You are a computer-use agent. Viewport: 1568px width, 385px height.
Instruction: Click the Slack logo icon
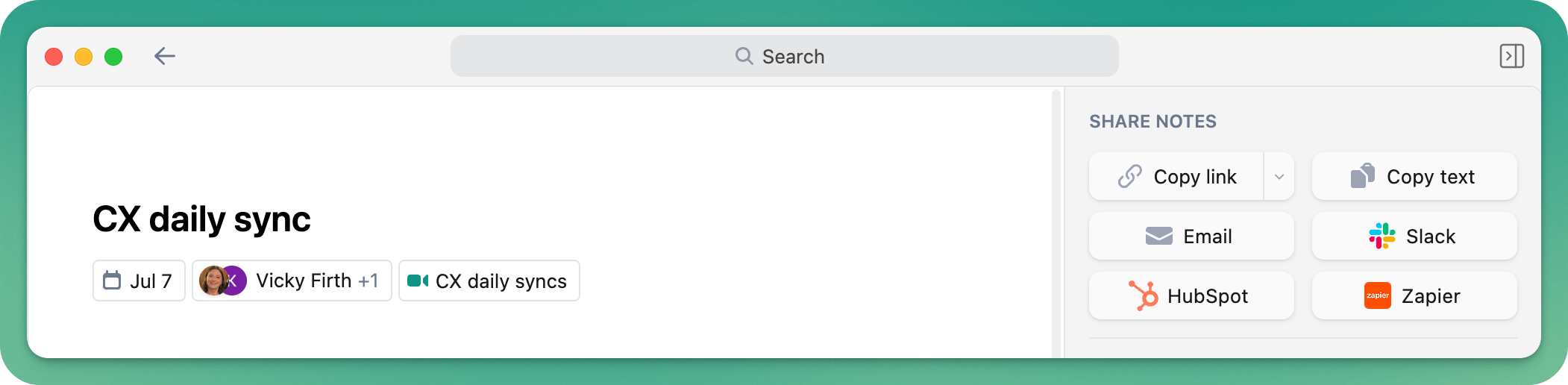1382,236
